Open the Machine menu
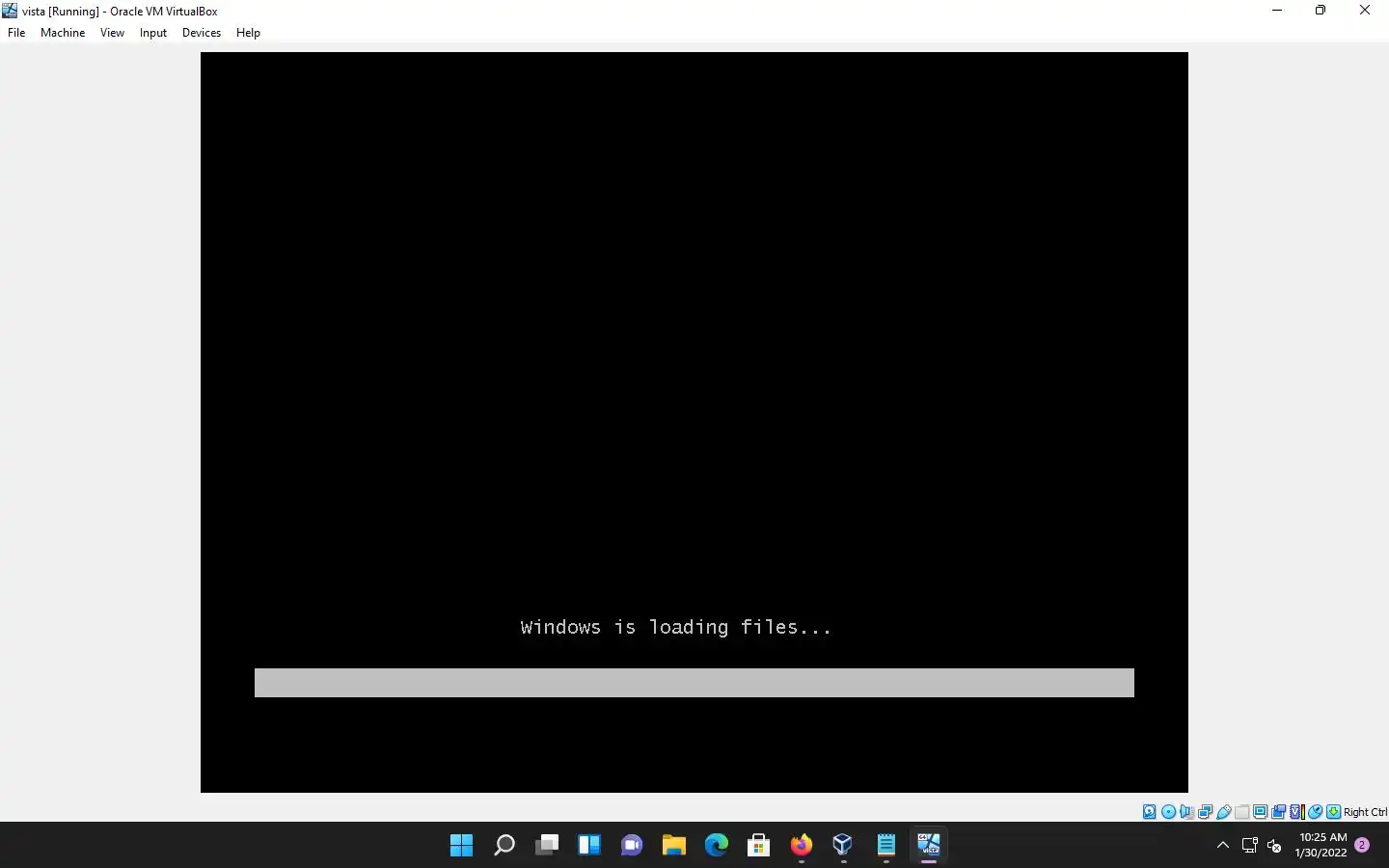Screen dimensions: 1389x868 click(63, 33)
